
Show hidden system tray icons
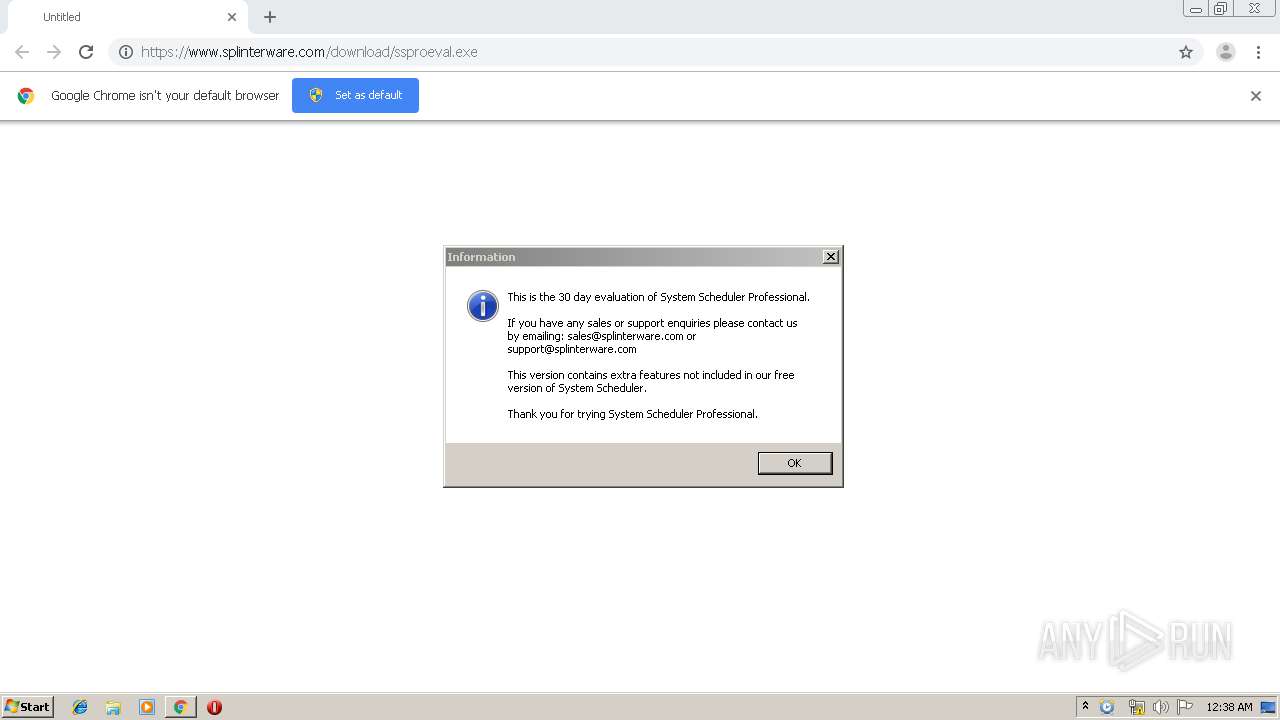pos(1085,707)
